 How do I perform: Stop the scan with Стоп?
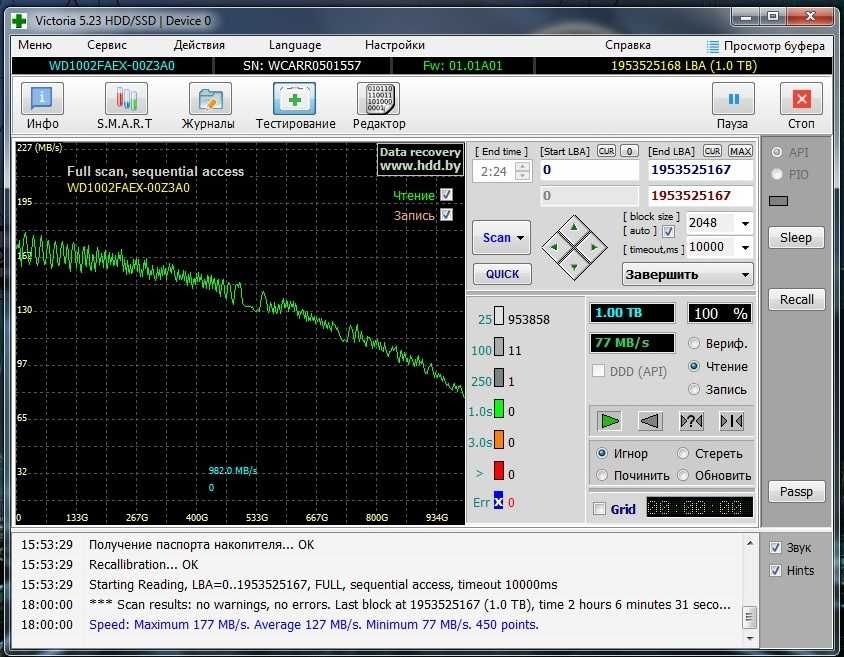click(801, 100)
